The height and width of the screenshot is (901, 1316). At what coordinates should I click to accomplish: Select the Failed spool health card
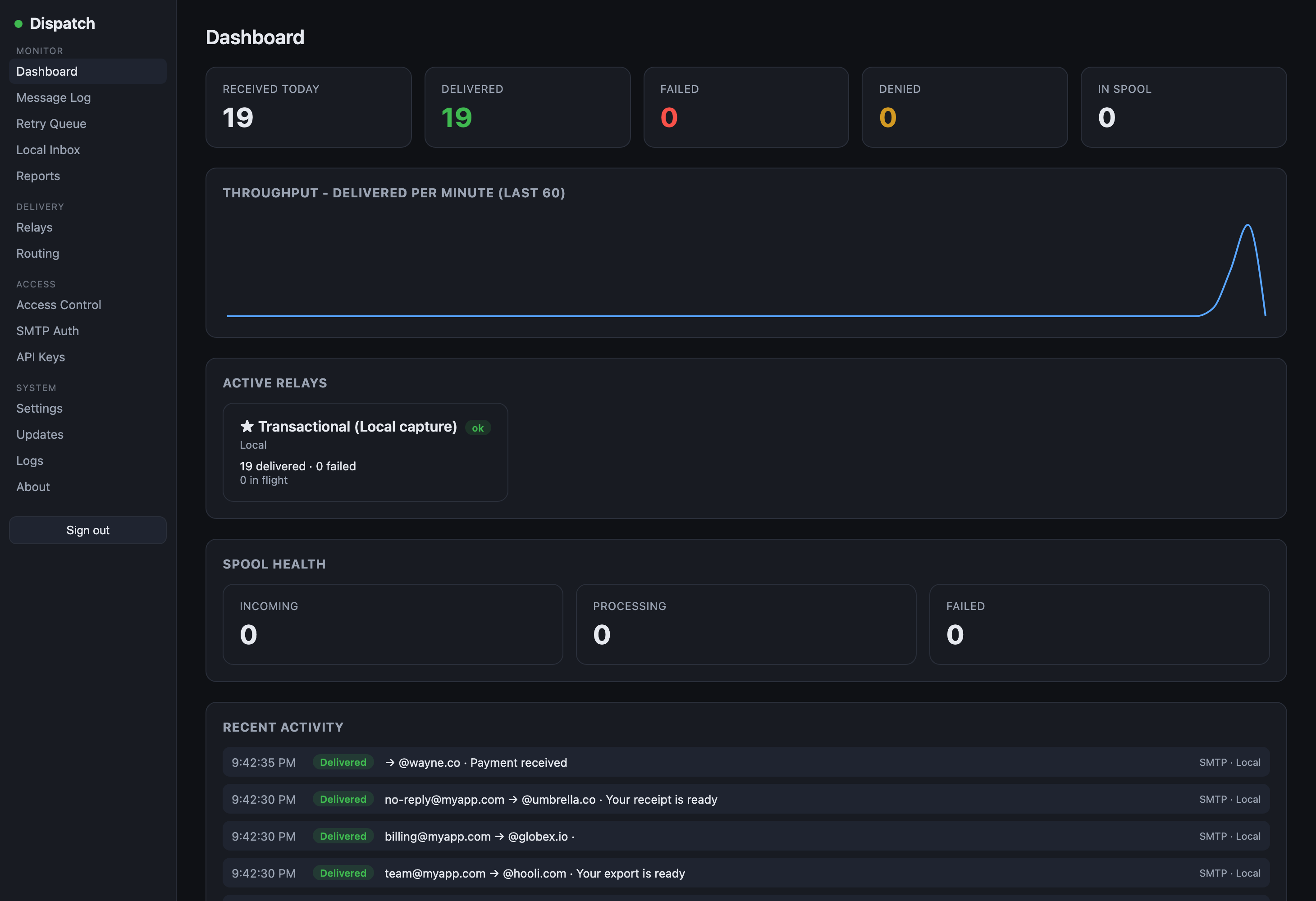click(1099, 624)
